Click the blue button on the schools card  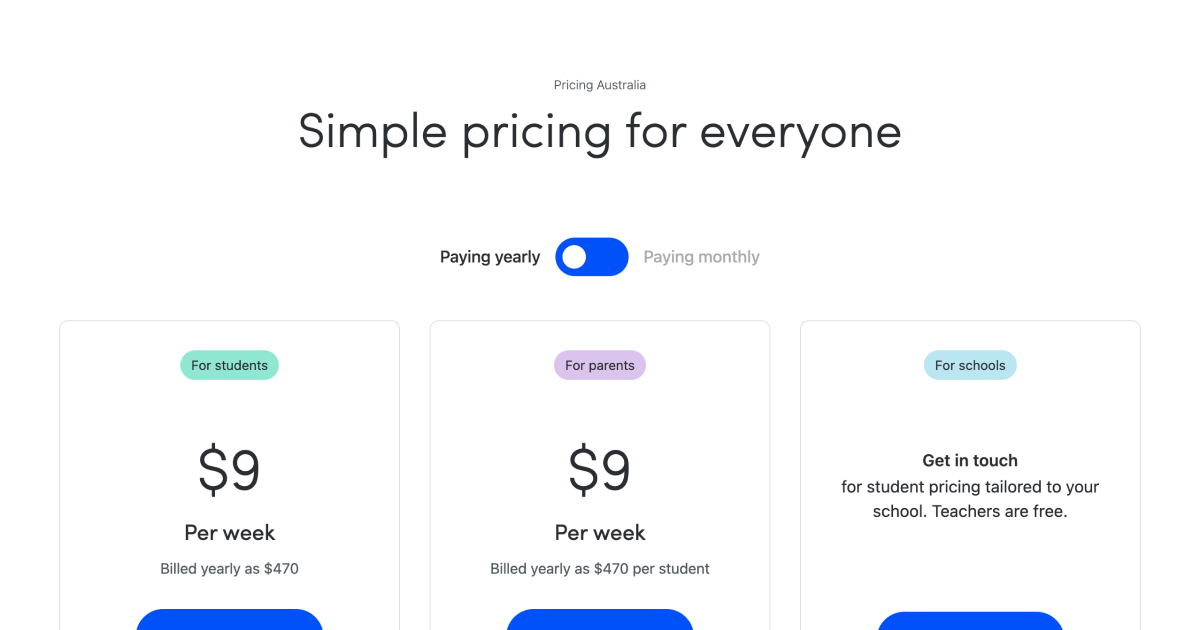(970, 624)
